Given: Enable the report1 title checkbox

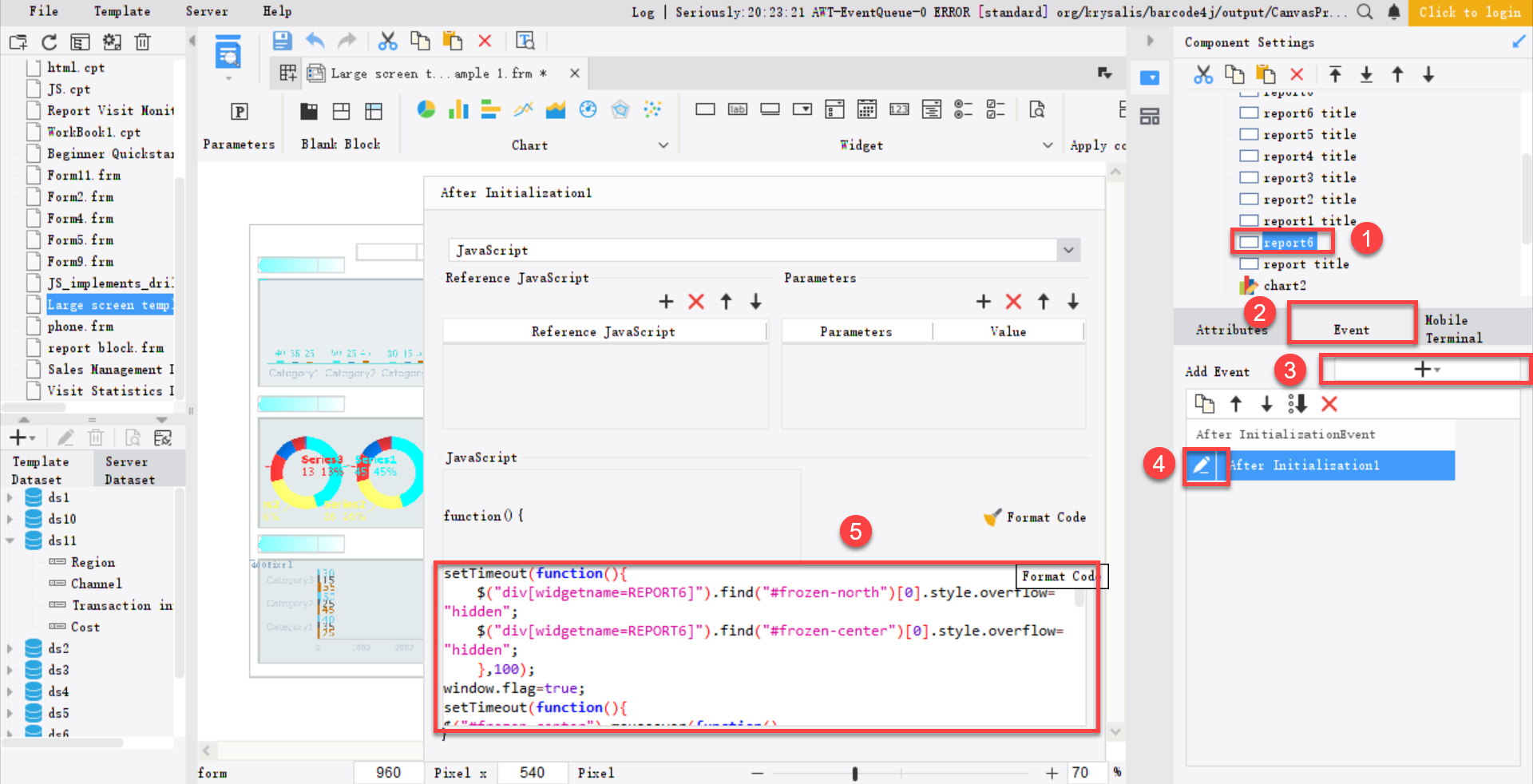Looking at the screenshot, I should 1250,220.
